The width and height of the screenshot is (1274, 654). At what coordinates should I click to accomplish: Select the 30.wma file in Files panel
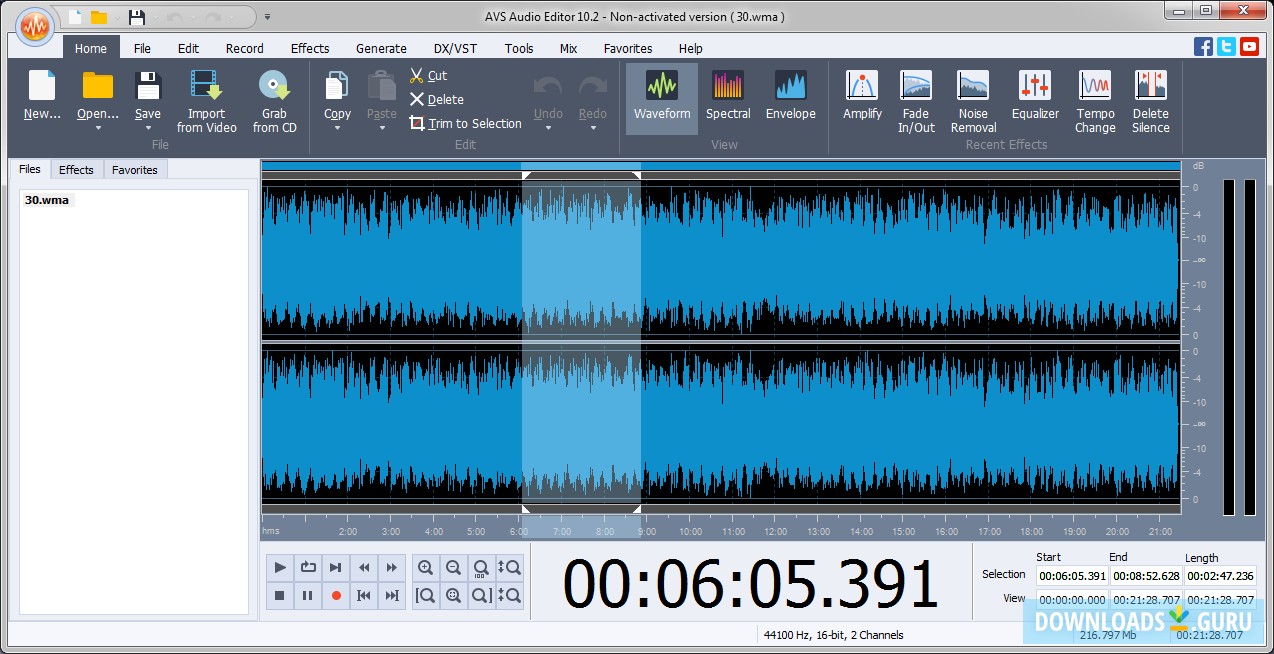(45, 199)
